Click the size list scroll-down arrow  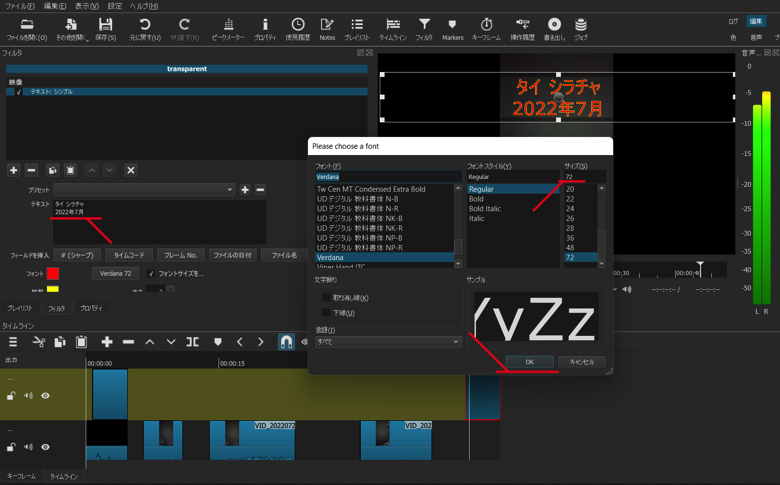601,264
